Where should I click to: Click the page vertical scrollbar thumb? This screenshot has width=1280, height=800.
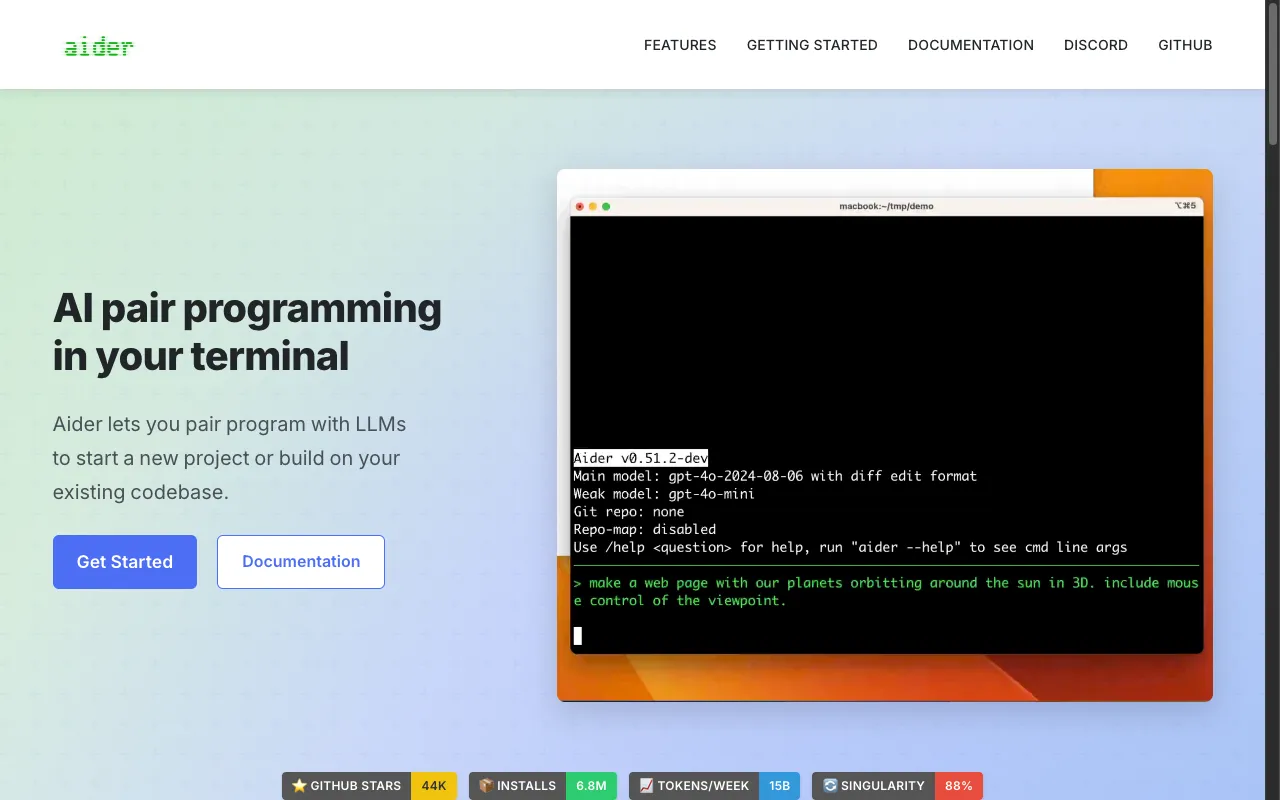click(1273, 75)
